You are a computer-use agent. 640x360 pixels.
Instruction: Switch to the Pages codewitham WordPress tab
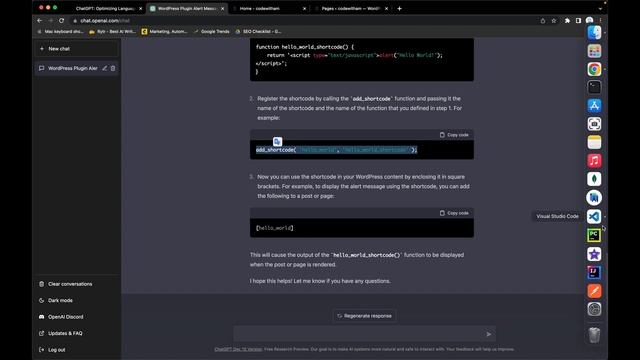tap(351, 8)
